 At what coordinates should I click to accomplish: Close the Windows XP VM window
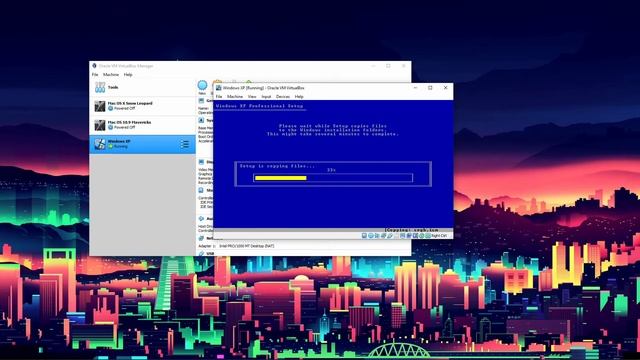(445, 88)
